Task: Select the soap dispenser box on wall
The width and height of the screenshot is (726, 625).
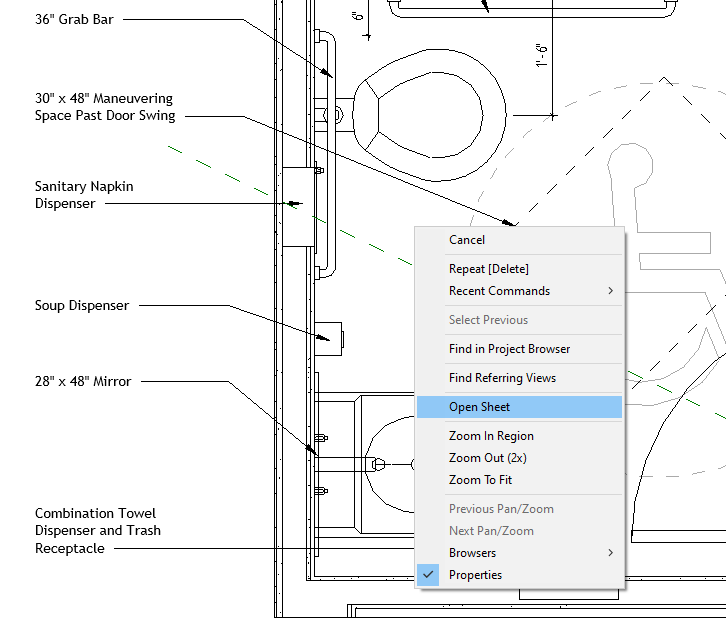Action: tap(330, 339)
